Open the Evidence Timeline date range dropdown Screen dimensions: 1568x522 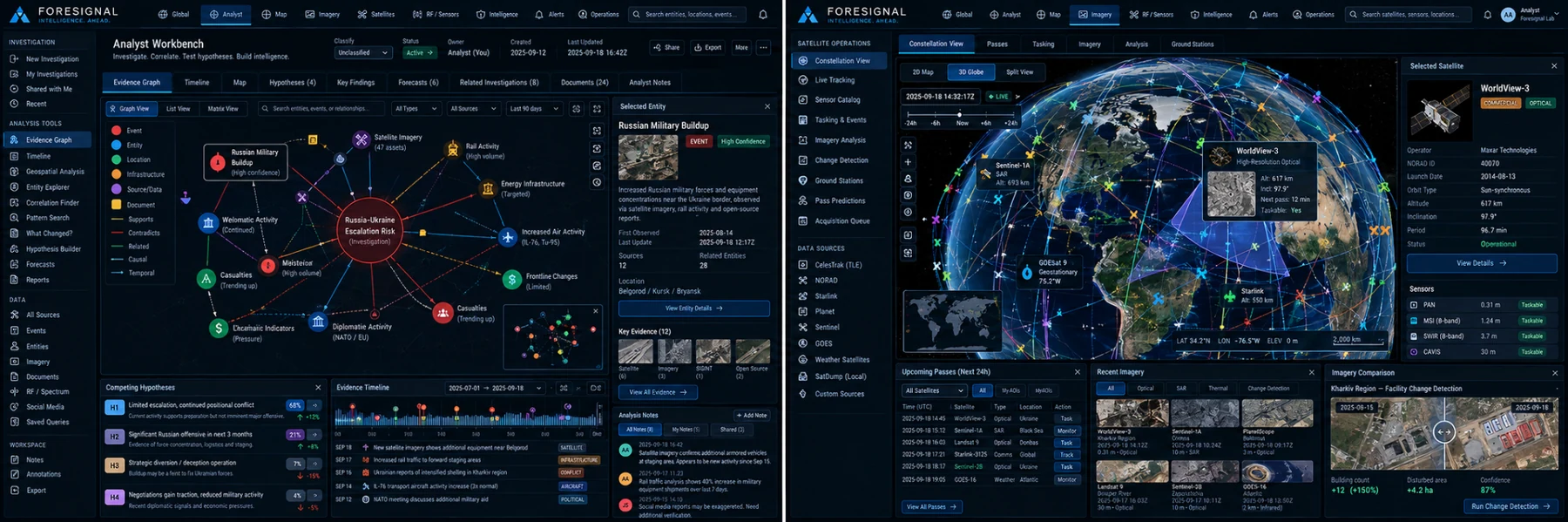click(495, 388)
